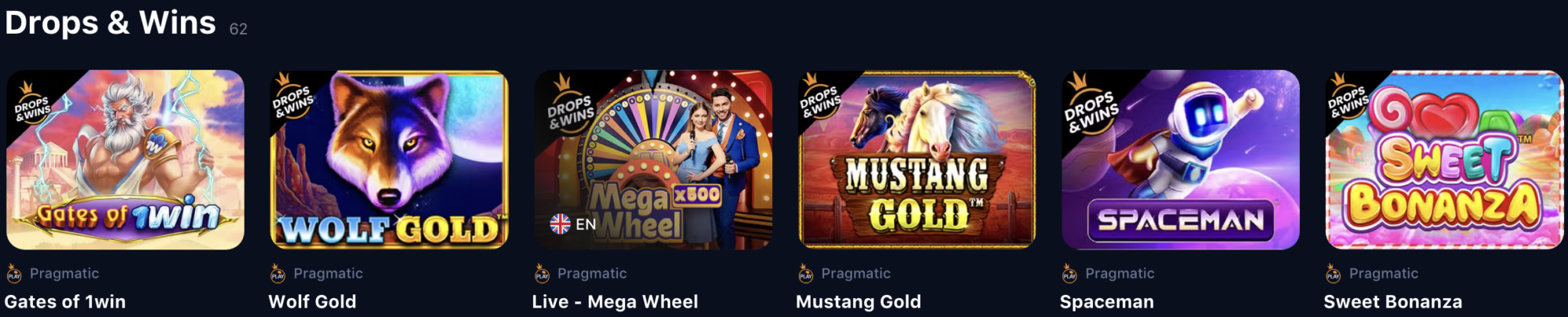Open the Wolf Gold game thumbnail

point(389,159)
